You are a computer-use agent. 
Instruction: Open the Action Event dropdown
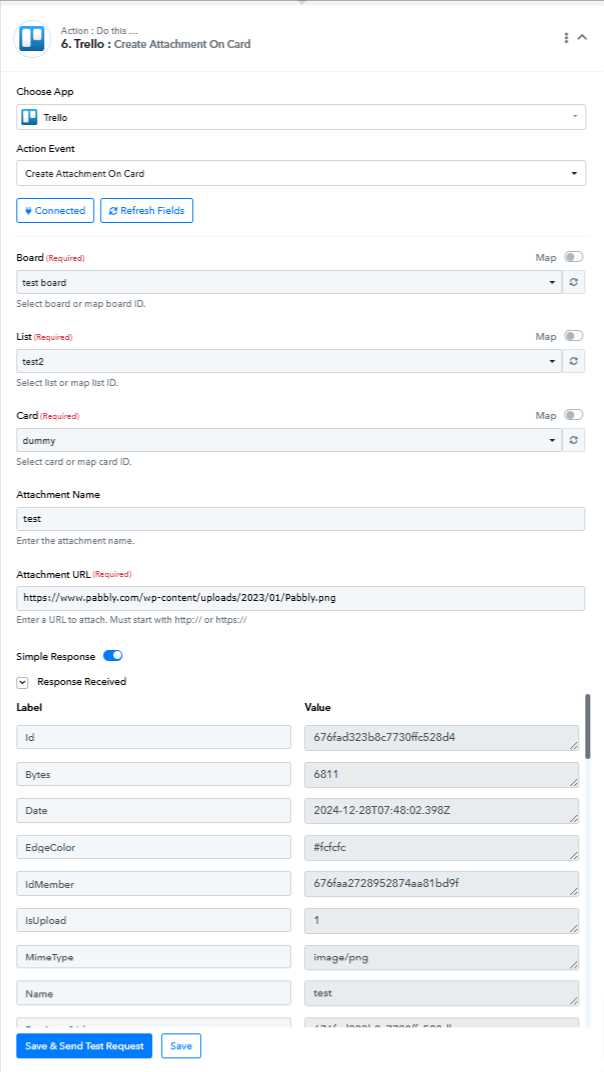pyautogui.click(x=301, y=174)
